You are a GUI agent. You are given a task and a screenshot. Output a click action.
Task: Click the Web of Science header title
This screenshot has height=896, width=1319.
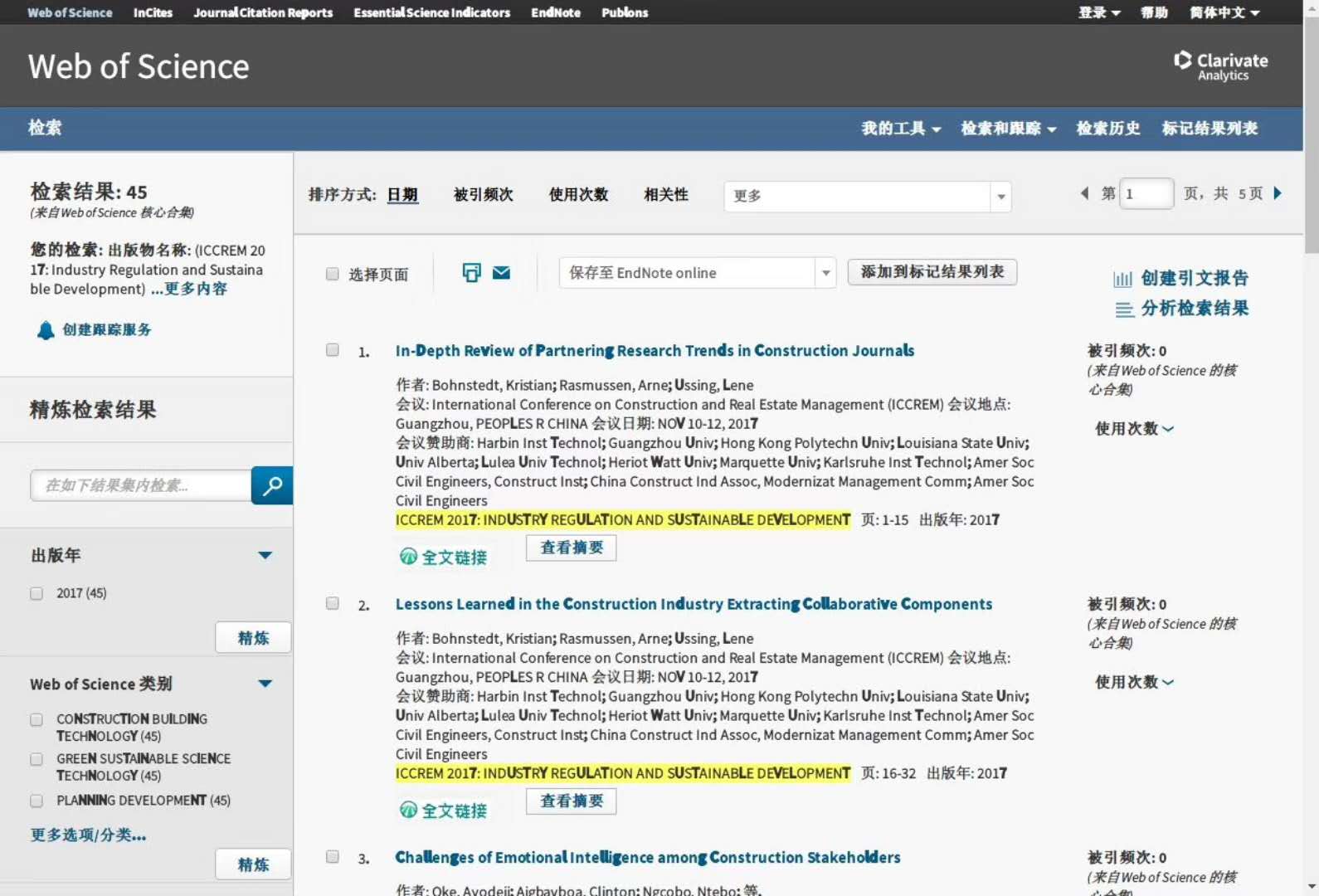pyautogui.click(x=139, y=66)
